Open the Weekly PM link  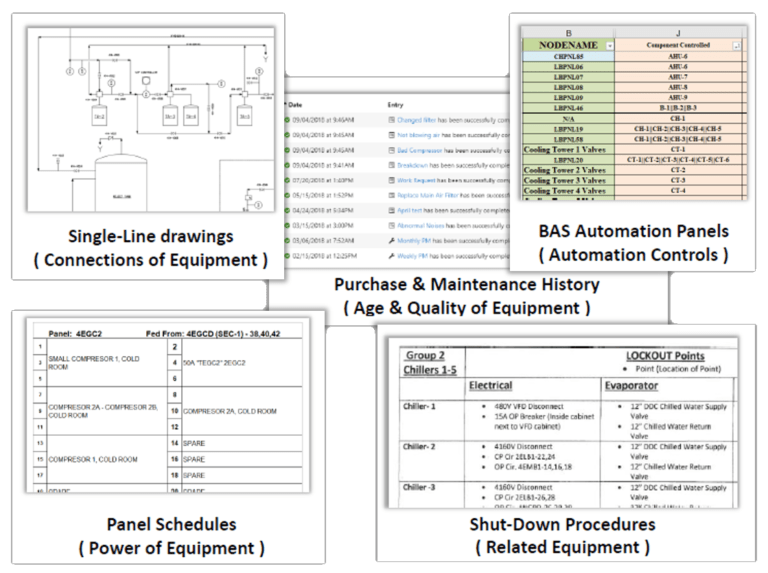click(412, 256)
